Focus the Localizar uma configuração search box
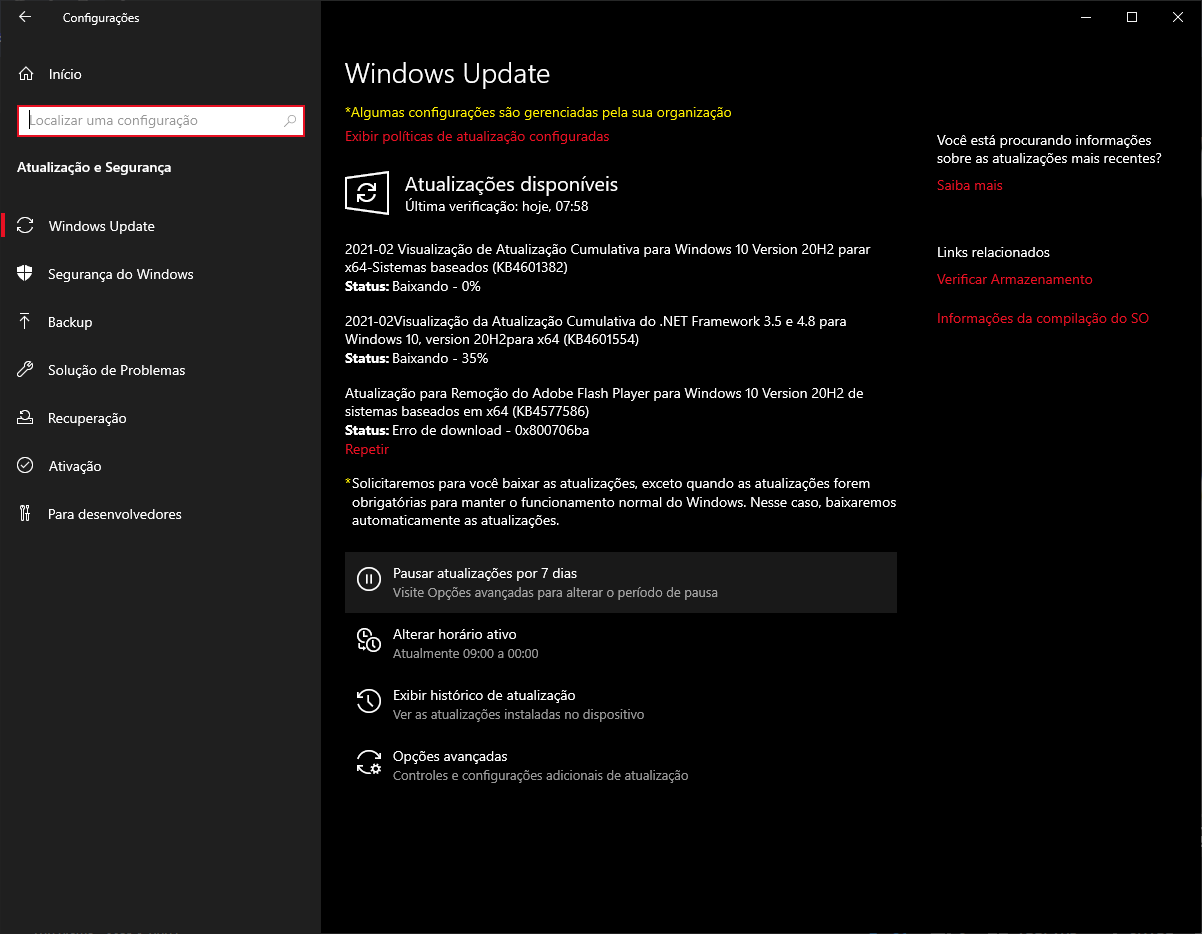The image size is (1202, 934). point(161,121)
